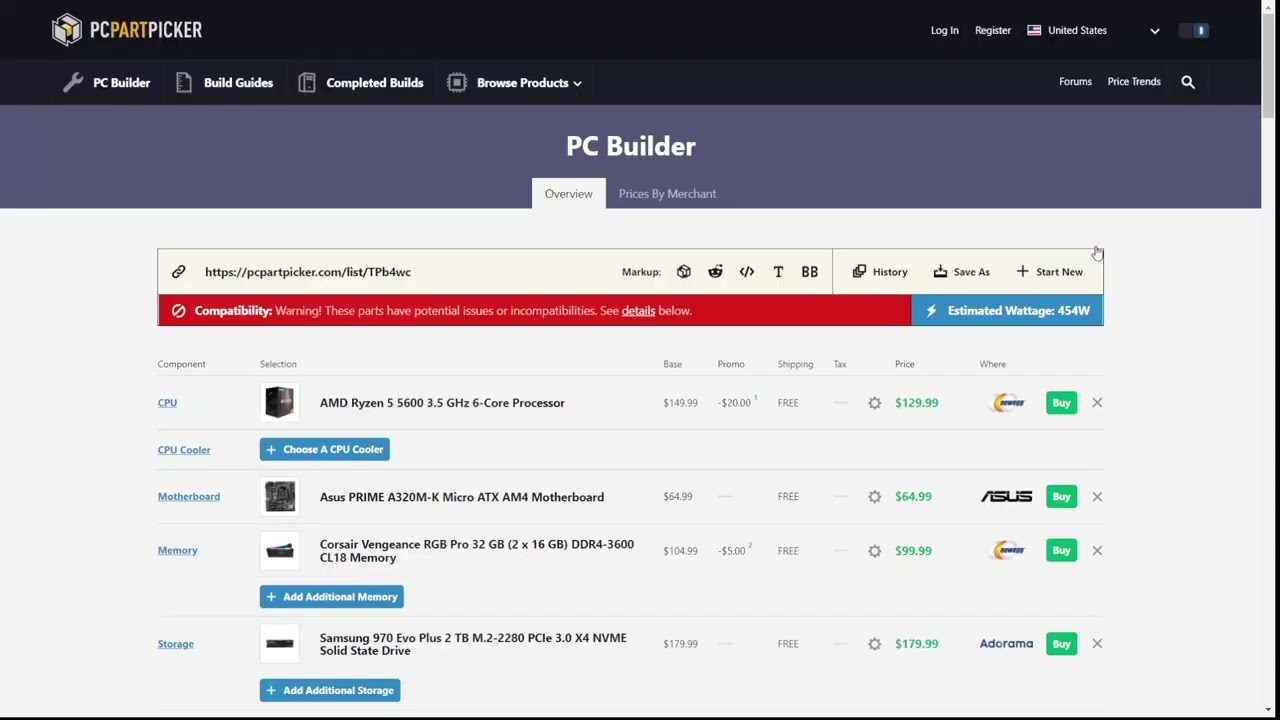Click the Newegg merchant logo for Memory
The width and height of the screenshot is (1280, 720).
1008,551
